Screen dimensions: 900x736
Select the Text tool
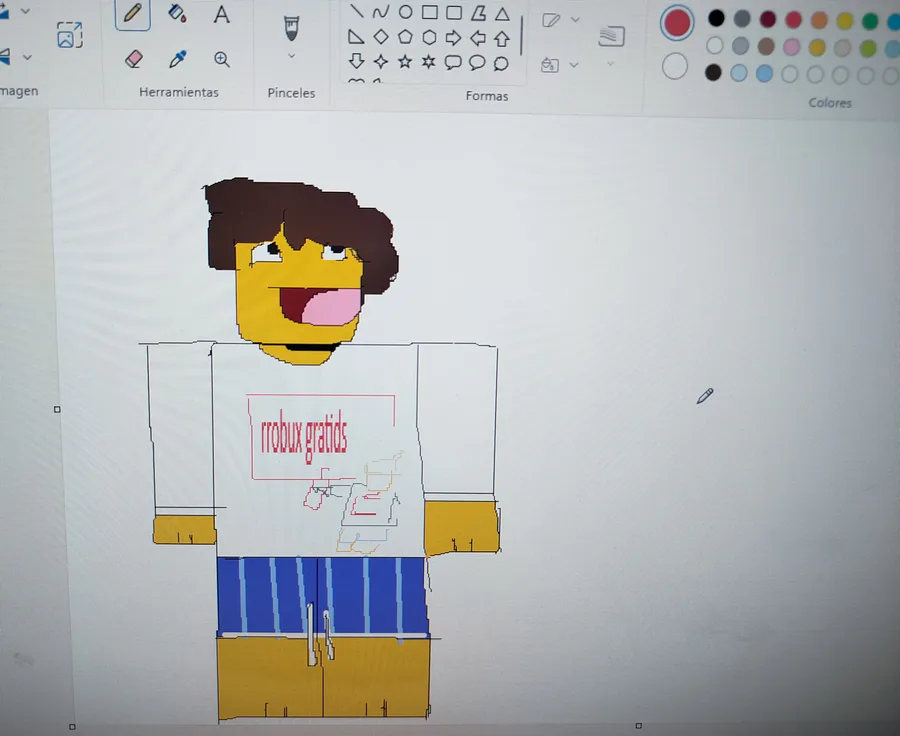[x=222, y=14]
